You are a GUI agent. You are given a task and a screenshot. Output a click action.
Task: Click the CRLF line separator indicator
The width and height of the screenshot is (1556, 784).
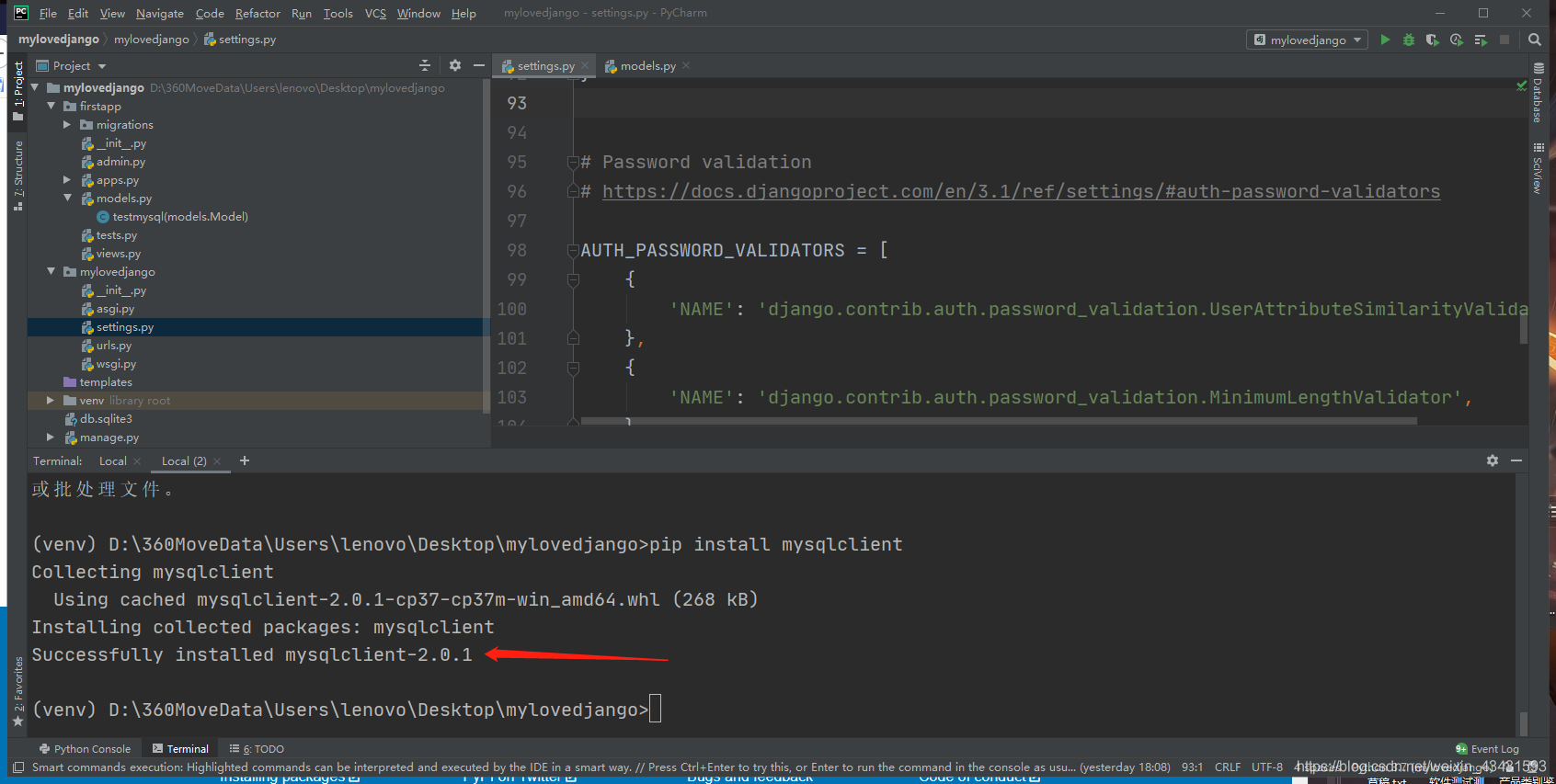1228,767
